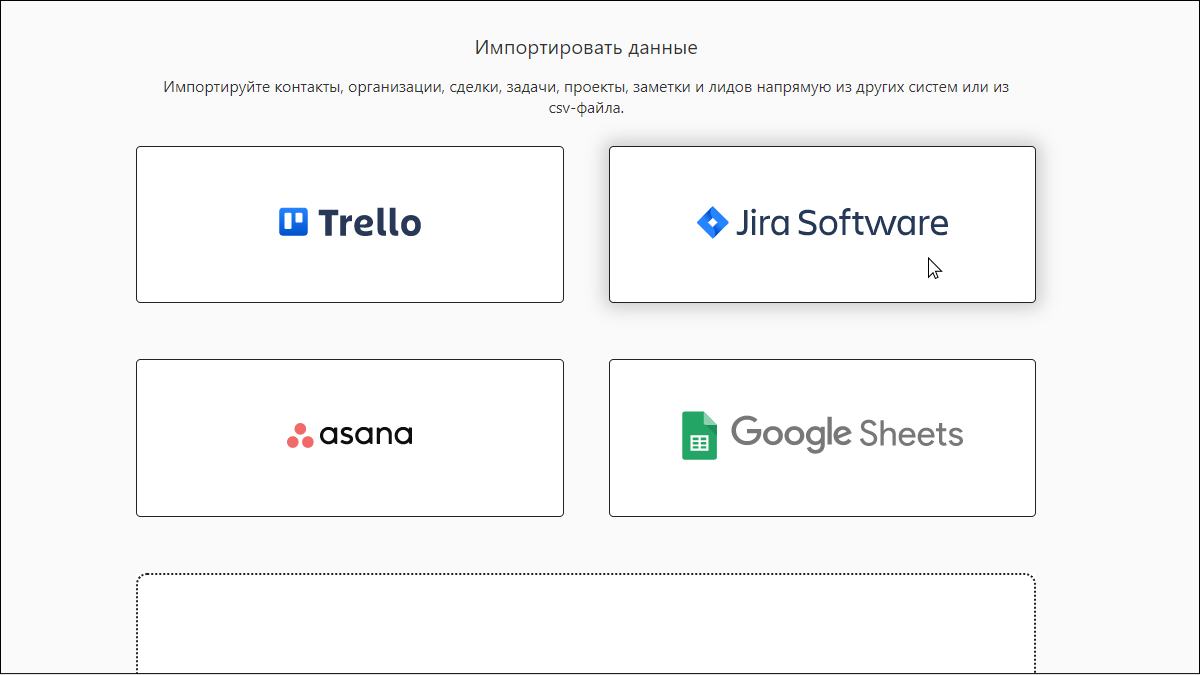The height and width of the screenshot is (675, 1200).
Task: Open the Jira Software import card
Action: tap(822, 224)
